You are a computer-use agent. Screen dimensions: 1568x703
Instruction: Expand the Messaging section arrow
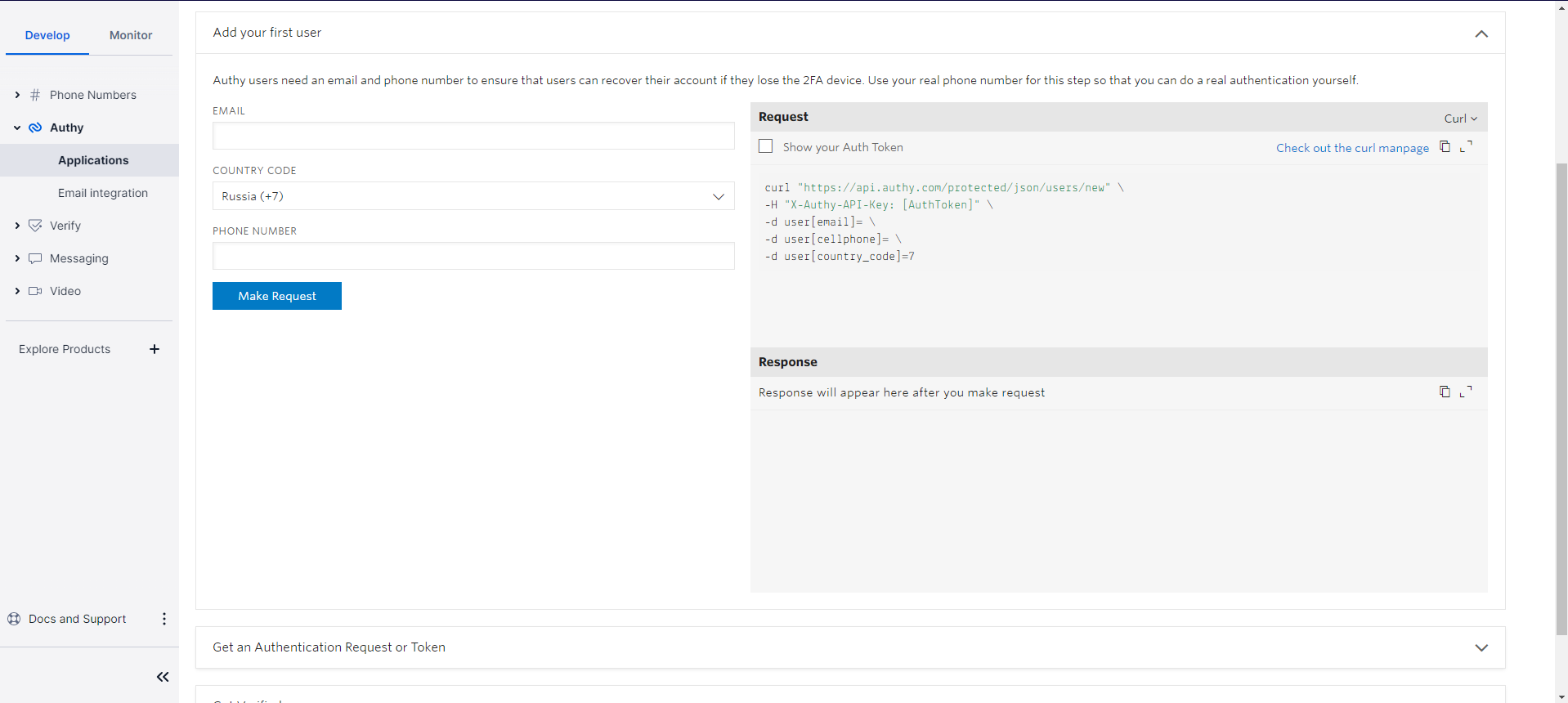pyautogui.click(x=17, y=258)
